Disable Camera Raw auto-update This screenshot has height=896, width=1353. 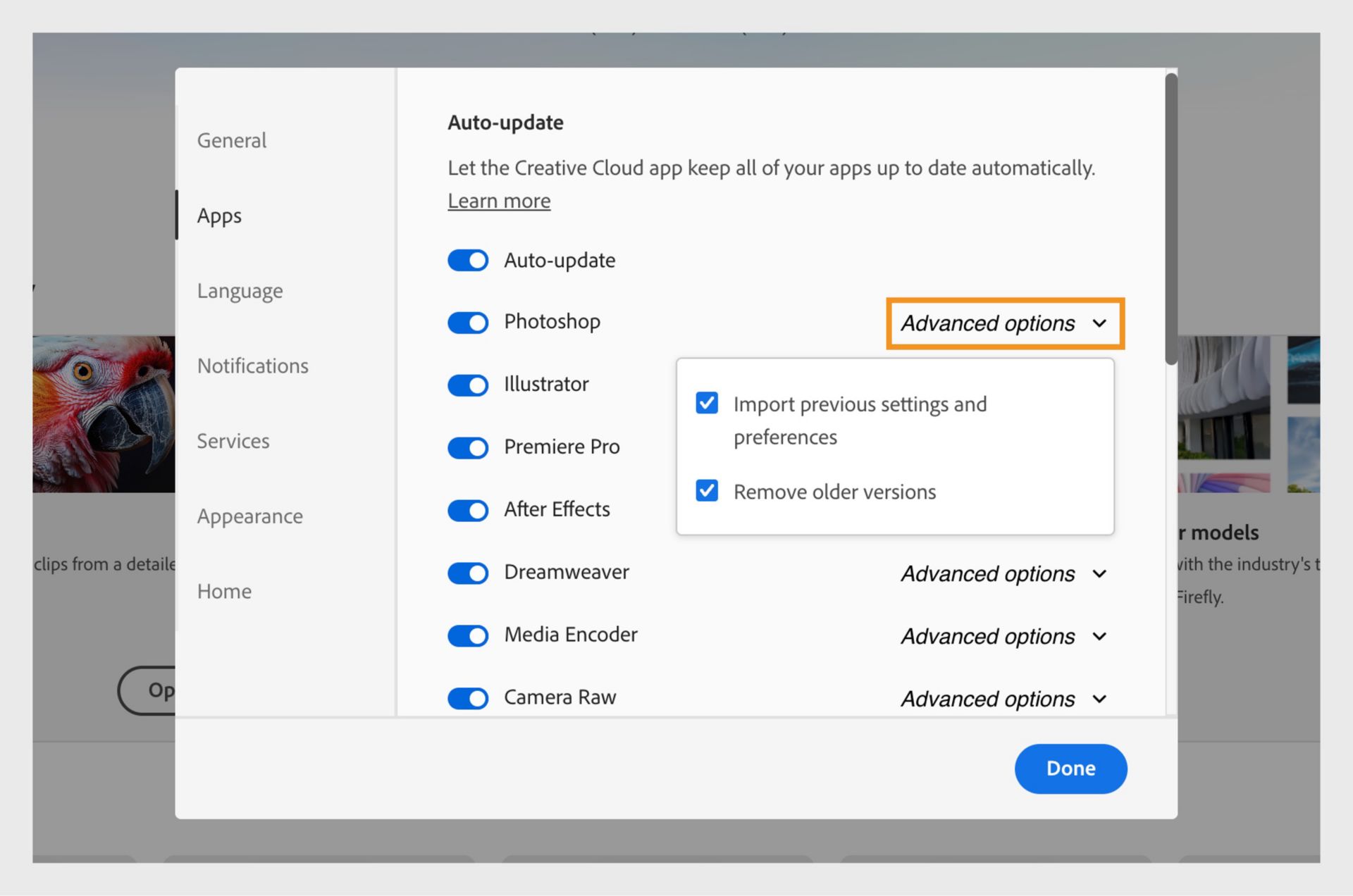click(467, 697)
